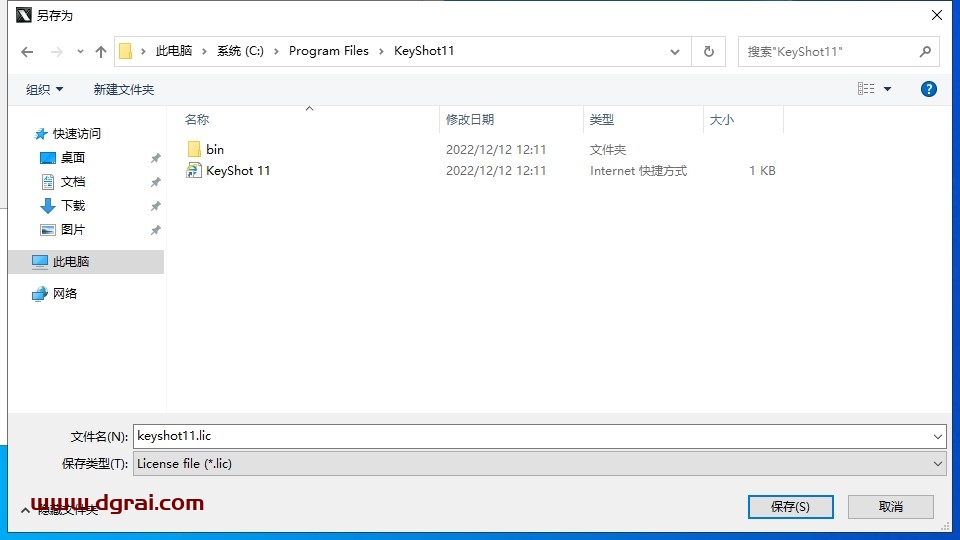Collapse folders via 隐藏文件夹 chevron
960x540 pixels.
point(25,510)
